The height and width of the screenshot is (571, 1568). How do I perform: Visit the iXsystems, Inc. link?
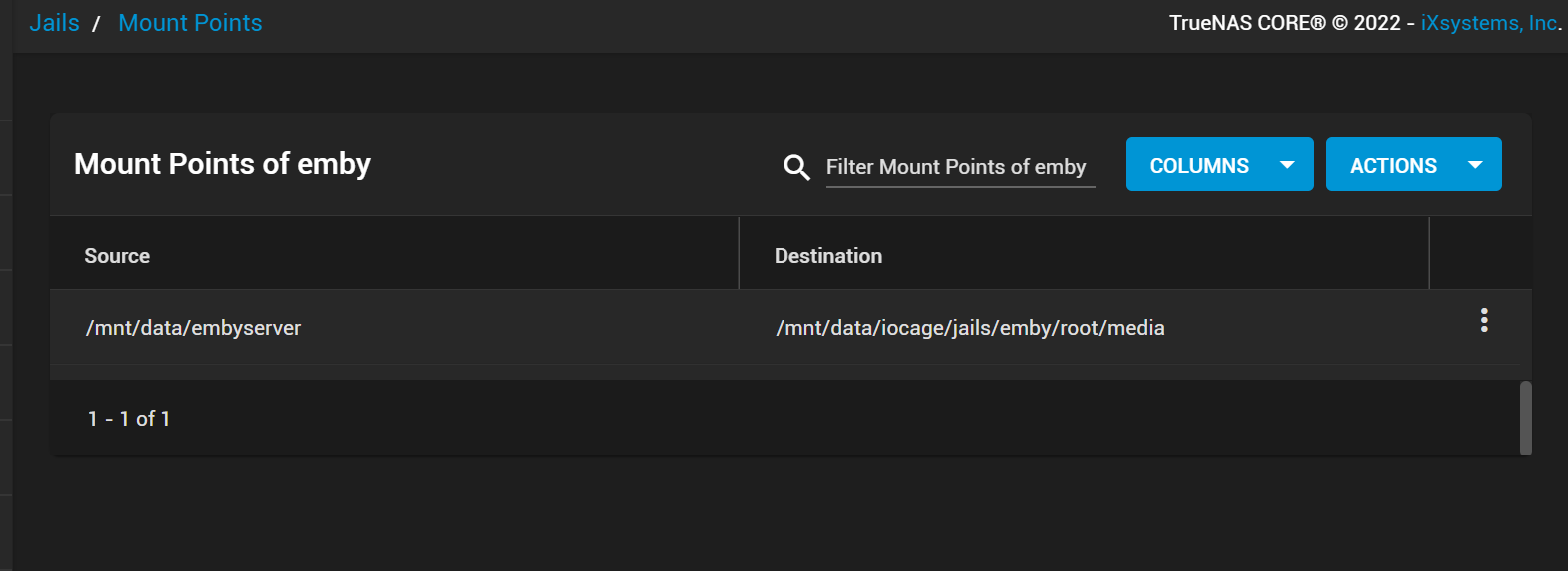(x=1489, y=23)
